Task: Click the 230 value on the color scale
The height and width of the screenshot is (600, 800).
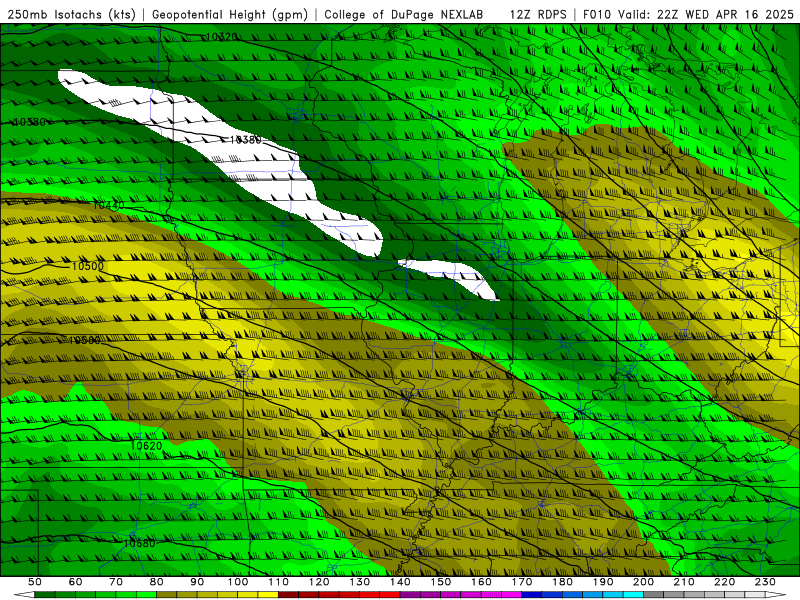Action: click(765, 582)
